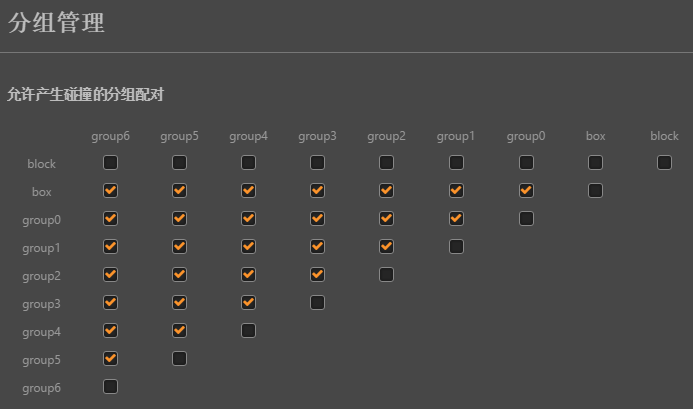
Task: Disable group3 row and group4 column collision
Action: tap(248, 302)
